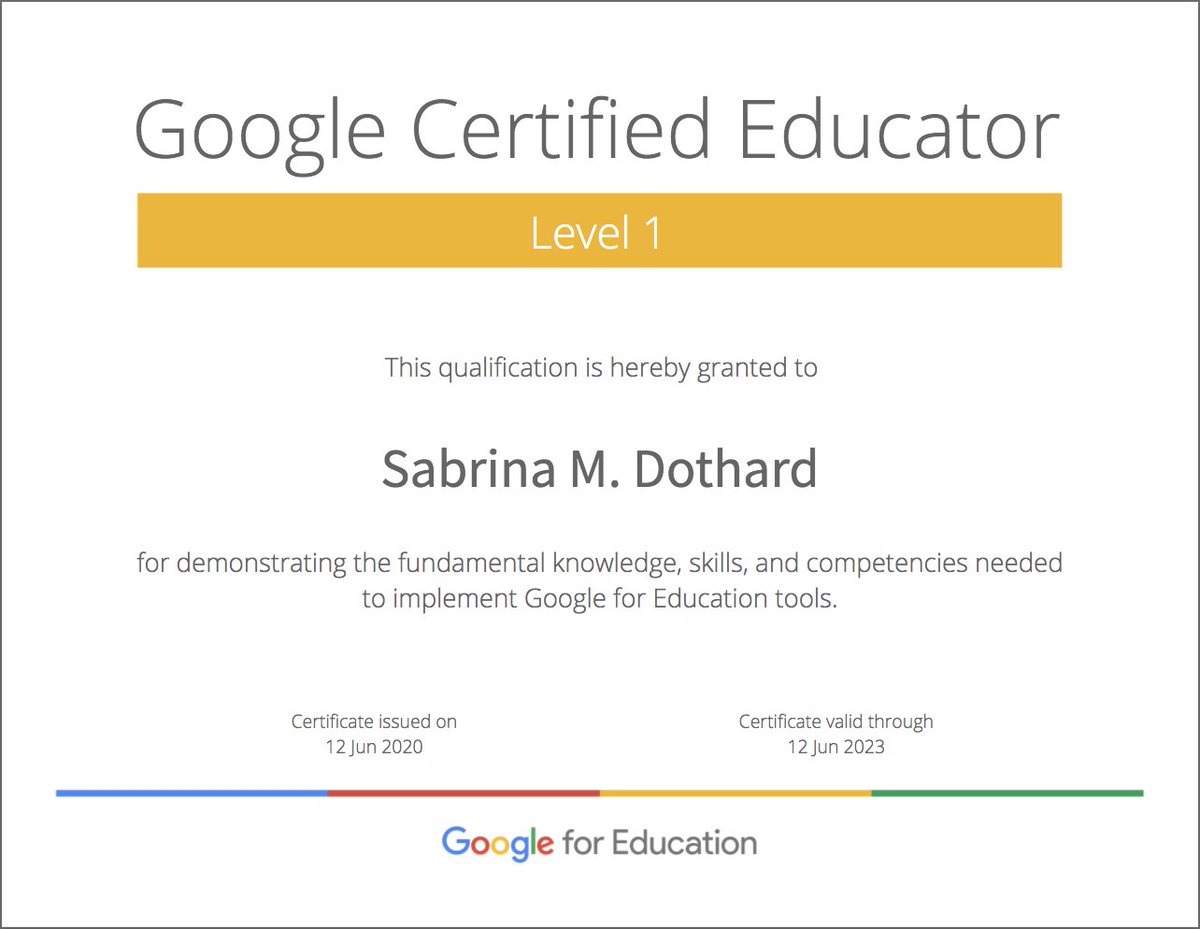Select the name 'Sabrina M. Dothard'

pos(600,467)
